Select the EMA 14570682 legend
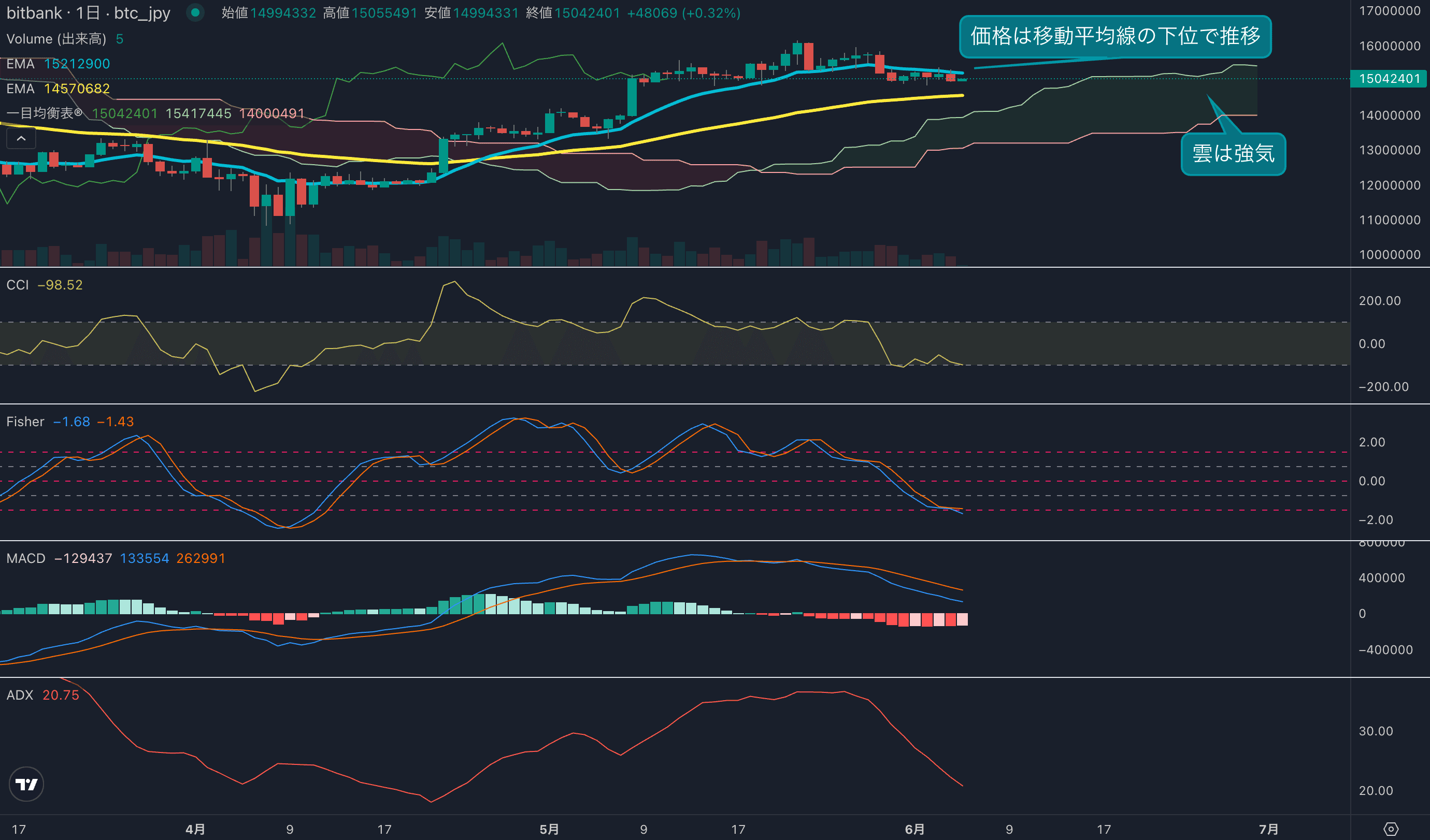The width and height of the screenshot is (1430, 840). (58, 89)
